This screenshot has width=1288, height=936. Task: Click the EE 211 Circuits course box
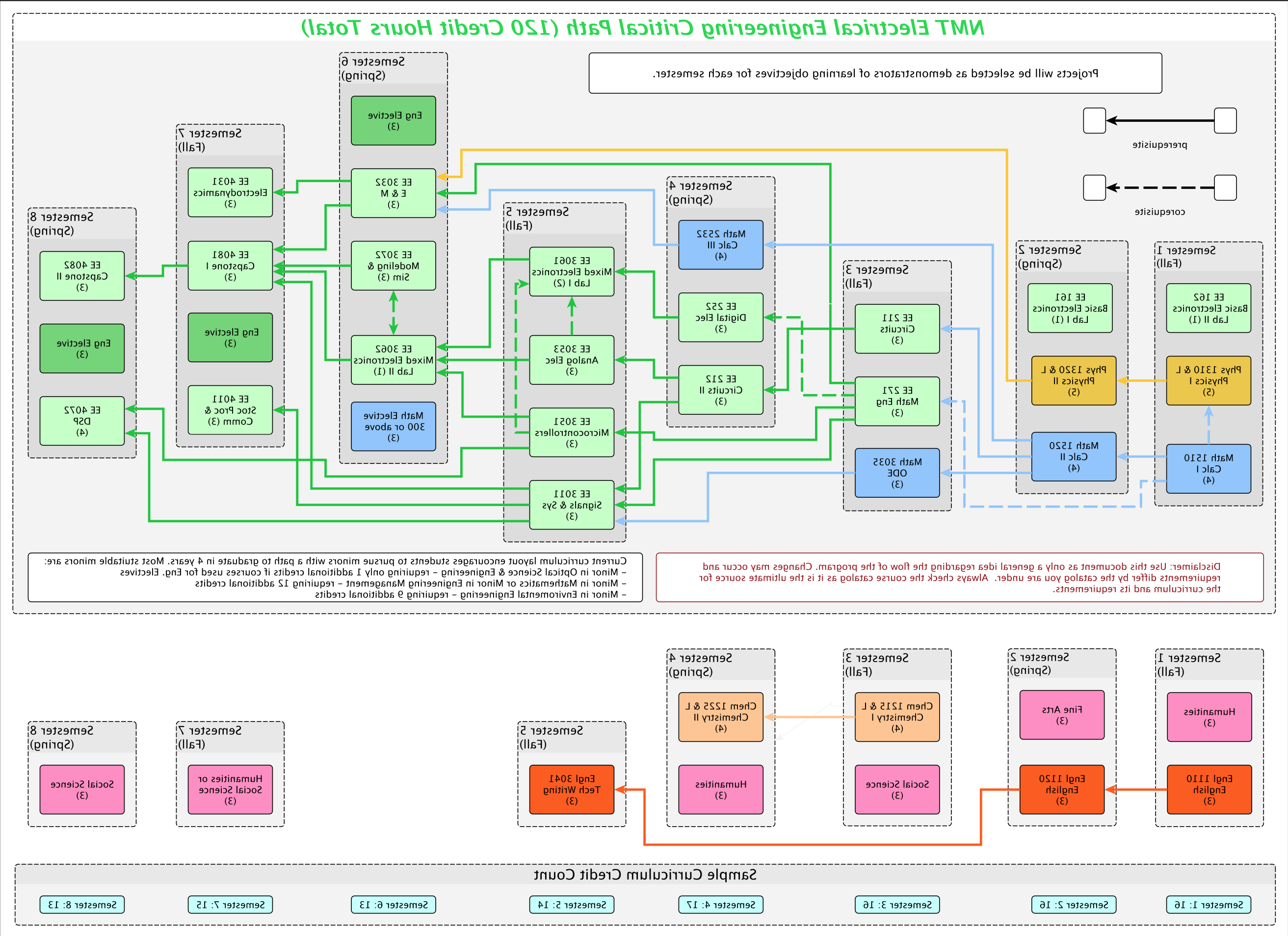point(897,329)
